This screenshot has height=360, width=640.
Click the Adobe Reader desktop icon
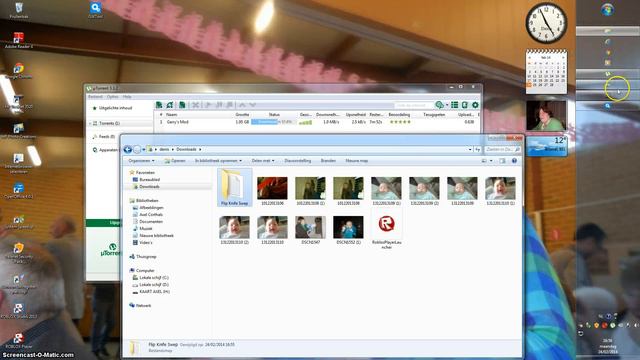tap(18, 40)
